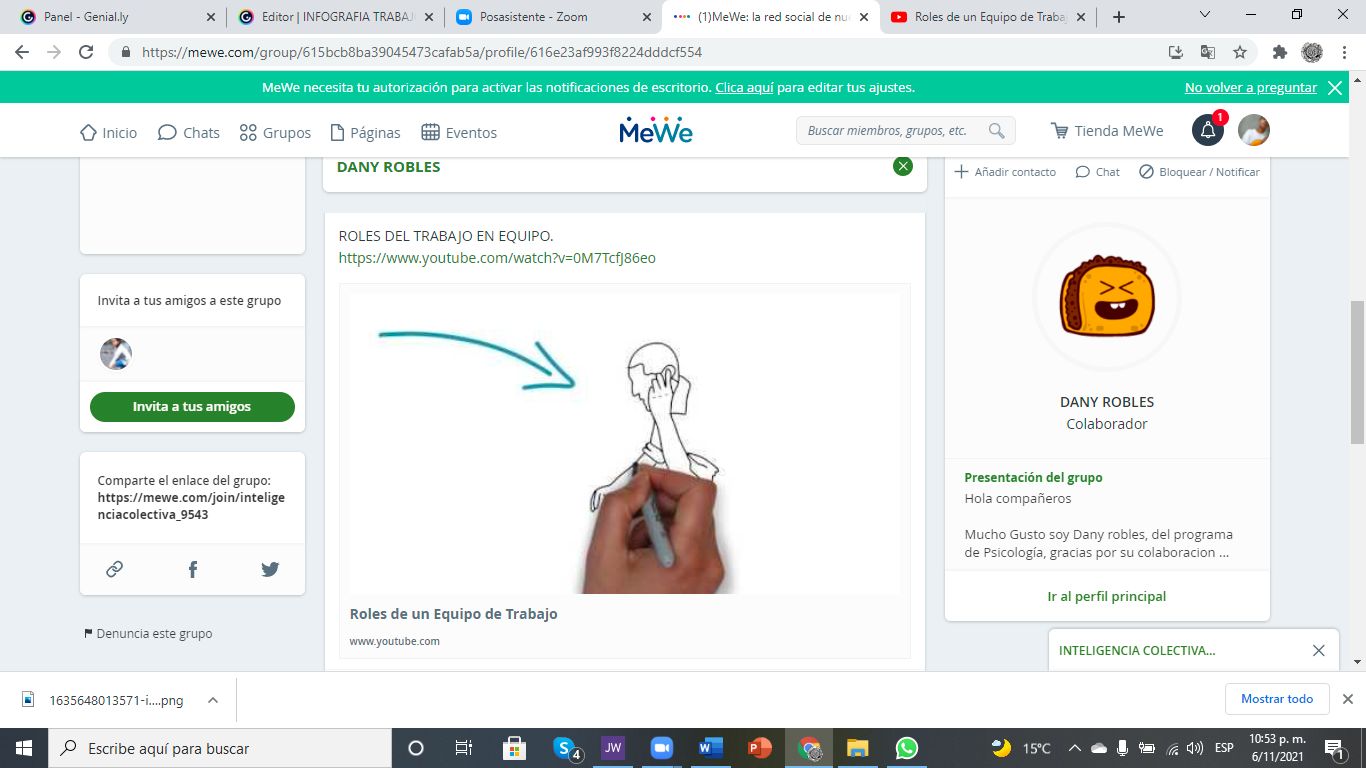Click the green X beside DANY ROBLES
The image size is (1366, 768).
click(x=903, y=166)
